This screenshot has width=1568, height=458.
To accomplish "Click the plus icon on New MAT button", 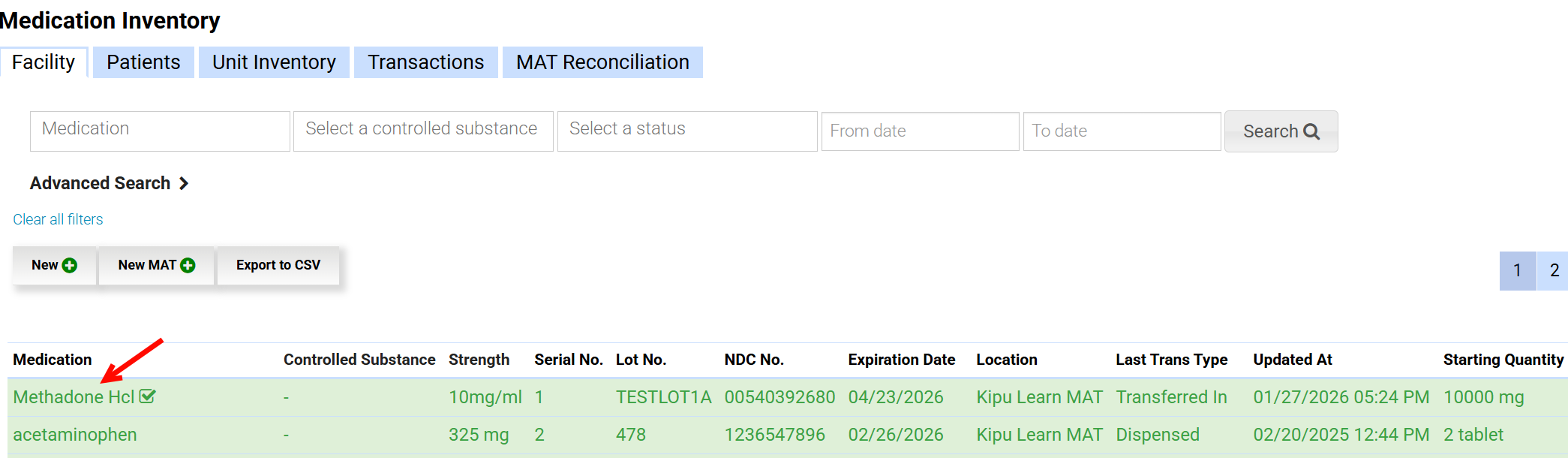I will pyautogui.click(x=188, y=265).
